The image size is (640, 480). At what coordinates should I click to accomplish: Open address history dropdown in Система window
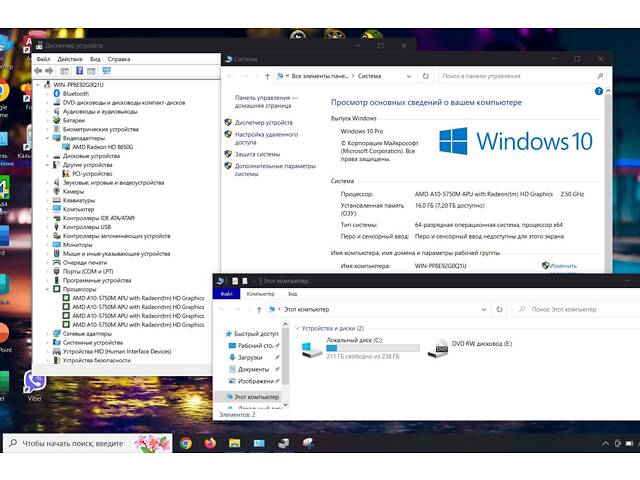tap(409, 76)
